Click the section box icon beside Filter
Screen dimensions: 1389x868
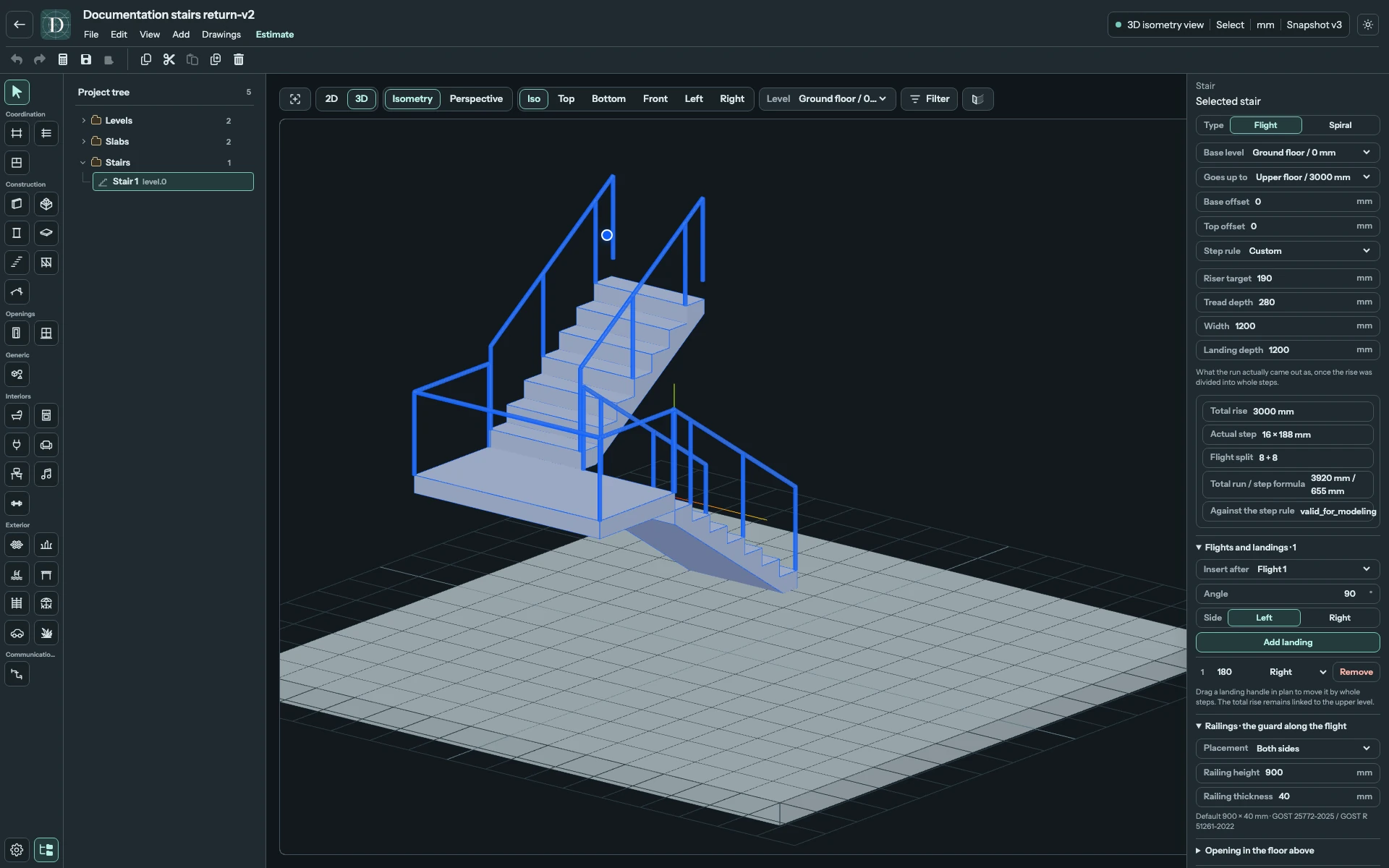point(977,99)
